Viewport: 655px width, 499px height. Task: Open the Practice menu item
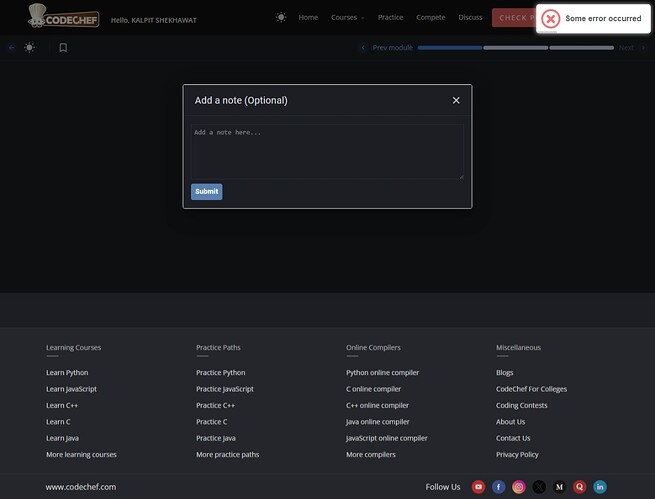[x=390, y=18]
